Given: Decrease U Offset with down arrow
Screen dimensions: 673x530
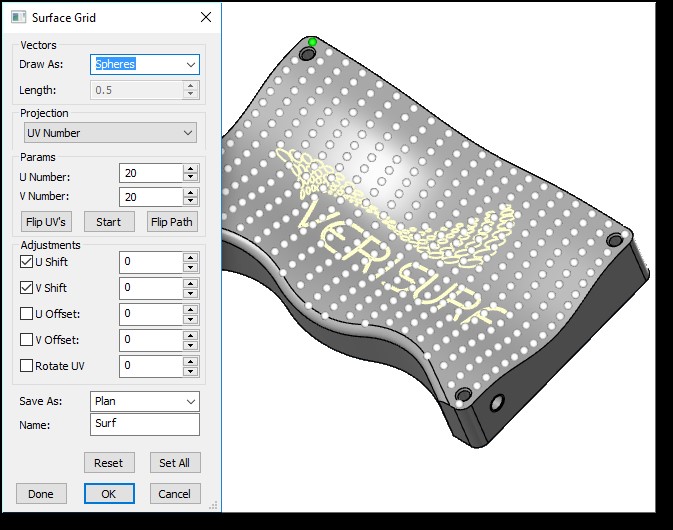Looking at the screenshot, I should click(191, 319).
